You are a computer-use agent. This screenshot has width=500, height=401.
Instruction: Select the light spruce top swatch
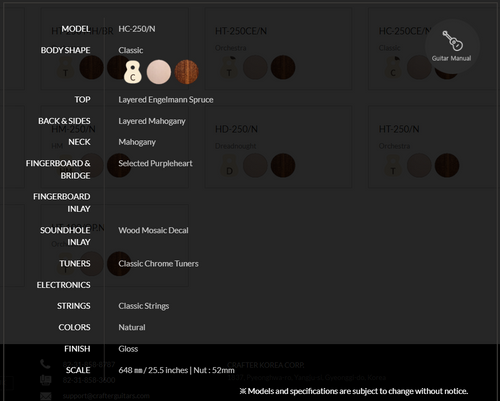[159, 72]
